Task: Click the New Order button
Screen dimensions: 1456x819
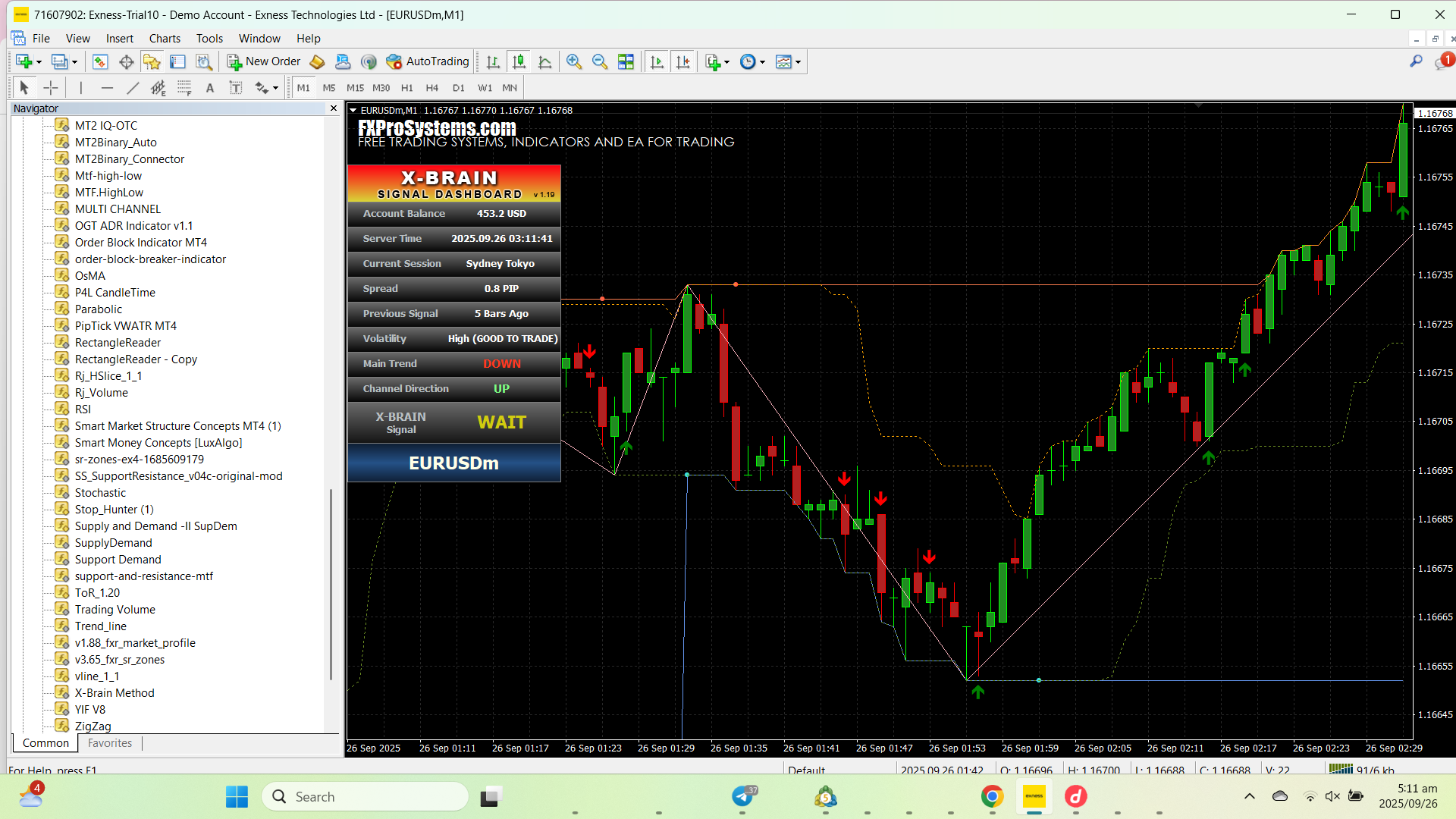Action: pyautogui.click(x=264, y=61)
